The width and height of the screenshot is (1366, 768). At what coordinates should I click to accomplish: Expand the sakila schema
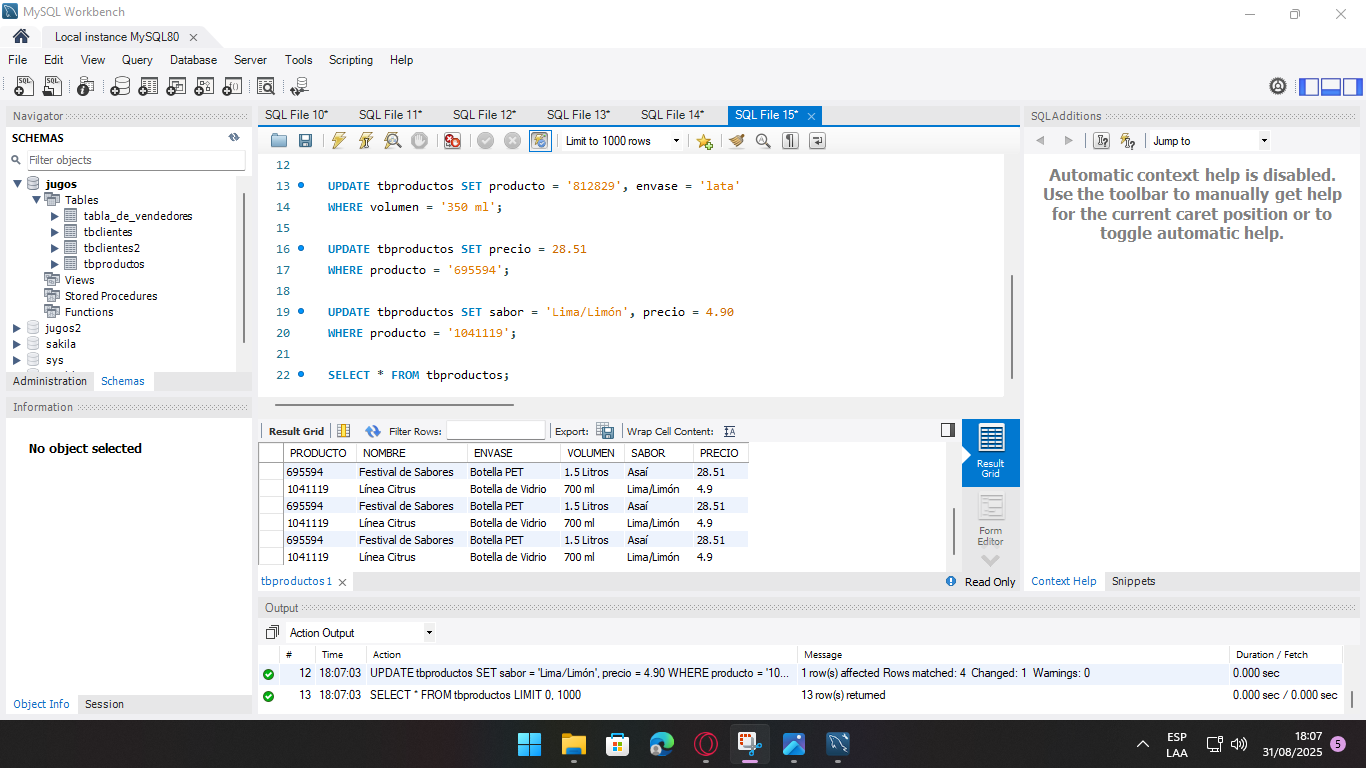pos(17,344)
